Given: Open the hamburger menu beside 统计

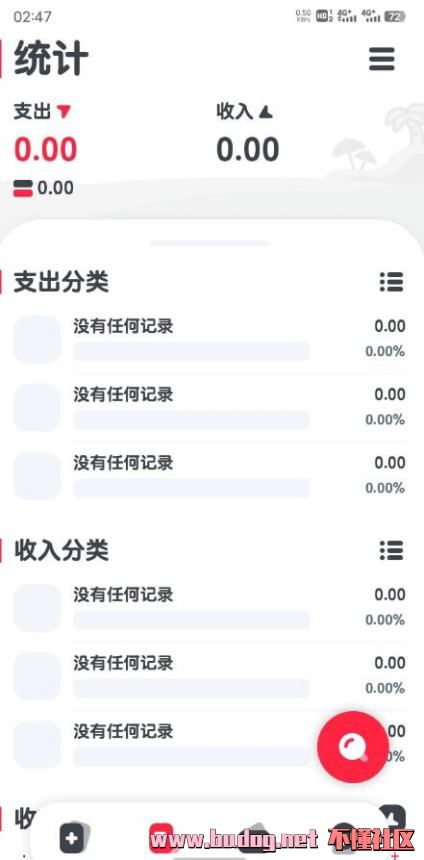Looking at the screenshot, I should (x=382, y=59).
